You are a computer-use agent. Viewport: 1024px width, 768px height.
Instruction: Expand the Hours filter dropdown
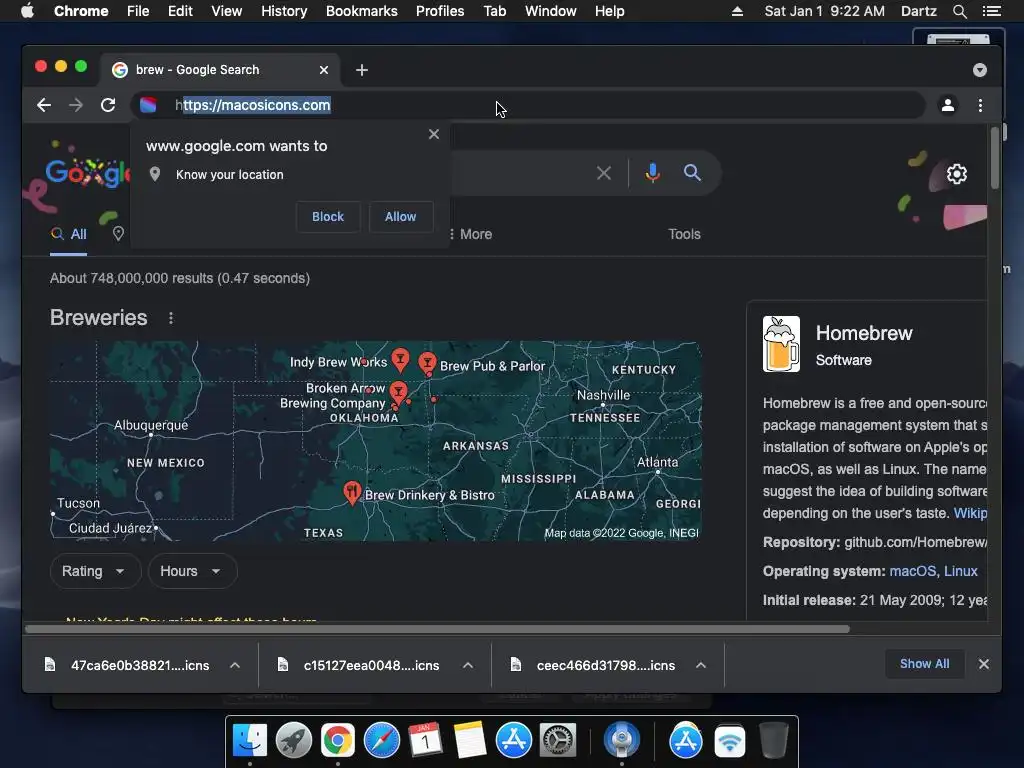point(193,571)
